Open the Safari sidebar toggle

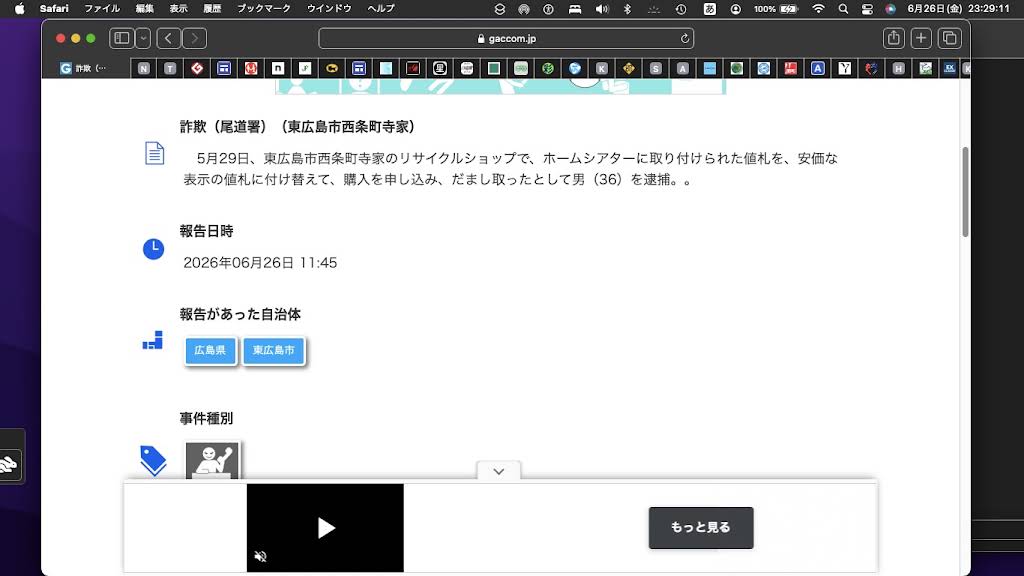pos(121,39)
